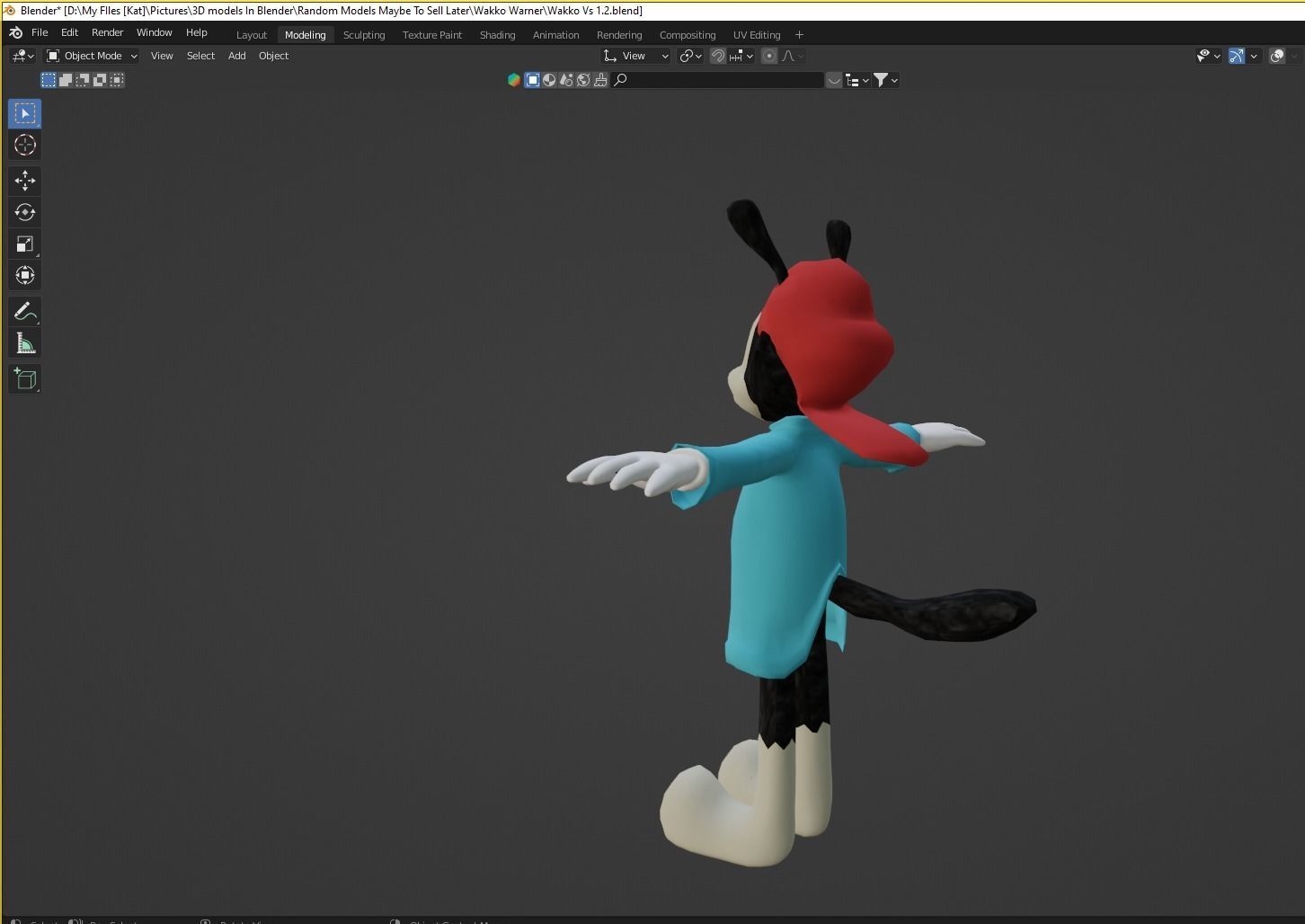This screenshot has width=1305, height=924.
Task: Select the Select Box tool
Action: click(25, 113)
